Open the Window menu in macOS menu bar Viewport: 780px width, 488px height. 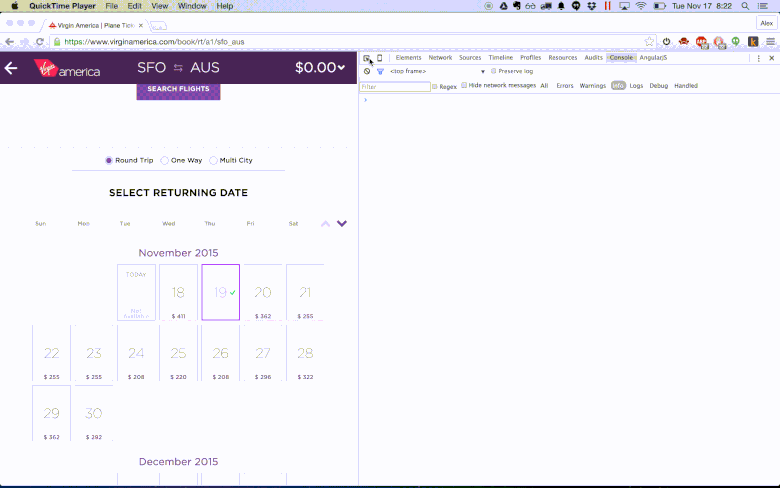pyautogui.click(x=192, y=6)
